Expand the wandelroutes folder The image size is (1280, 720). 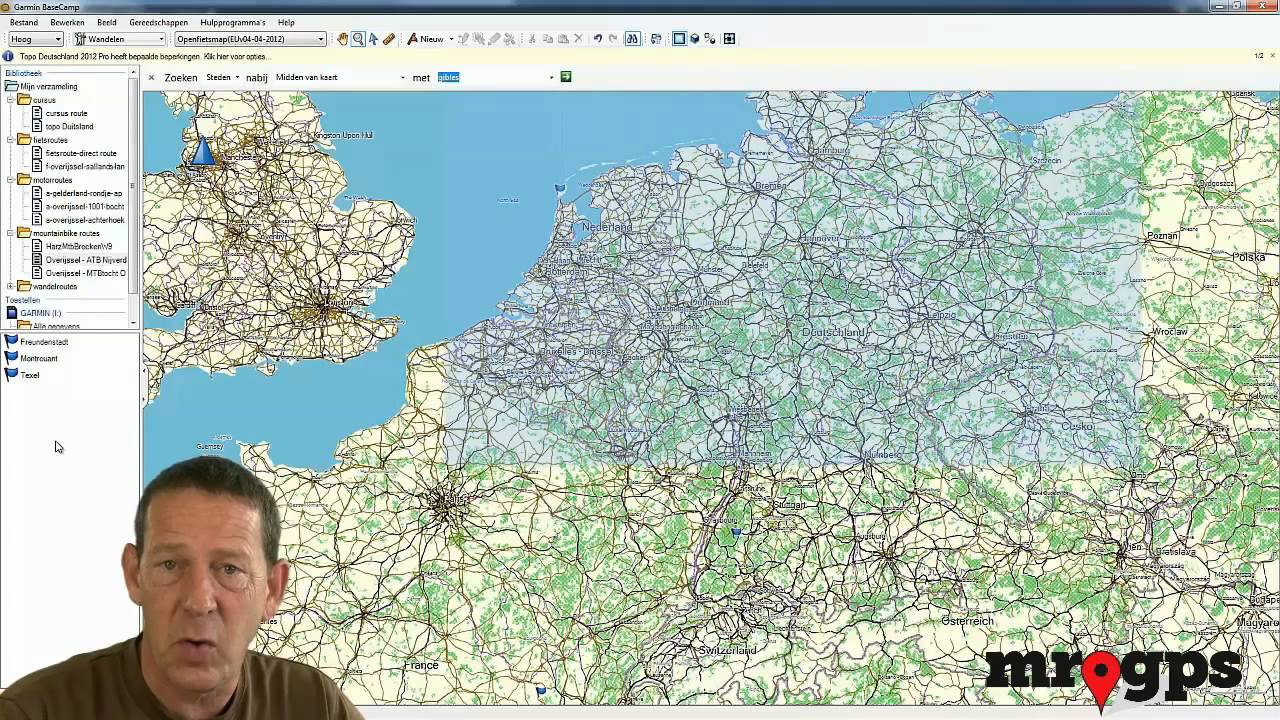11,286
